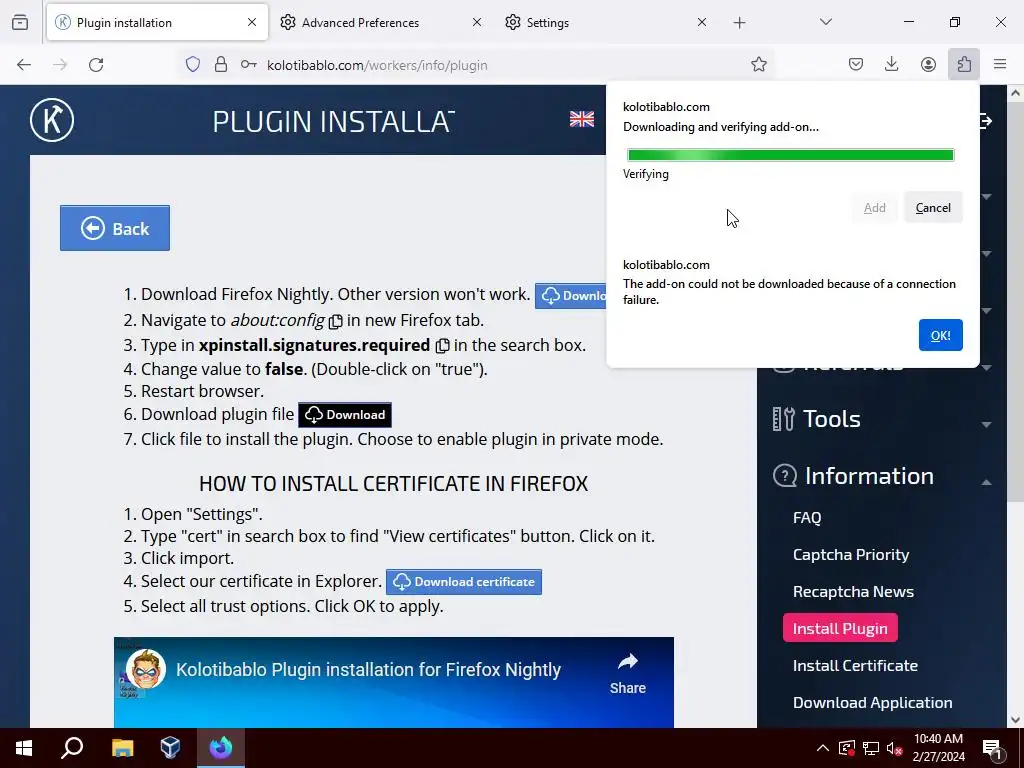1024x768 pixels.
Task: Open the video channel avatar
Action: click(146, 669)
